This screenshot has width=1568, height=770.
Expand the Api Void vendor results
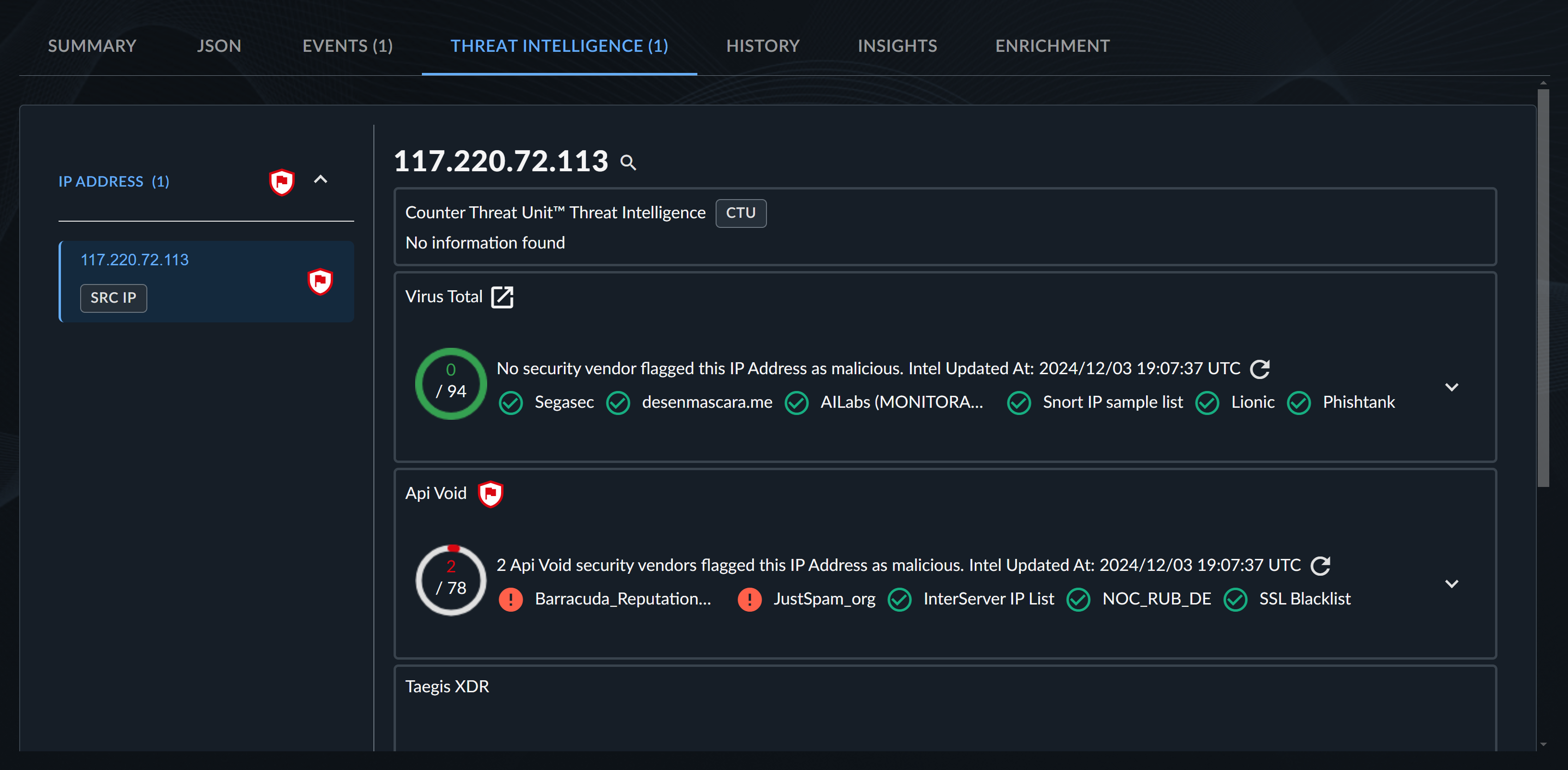point(1452,583)
